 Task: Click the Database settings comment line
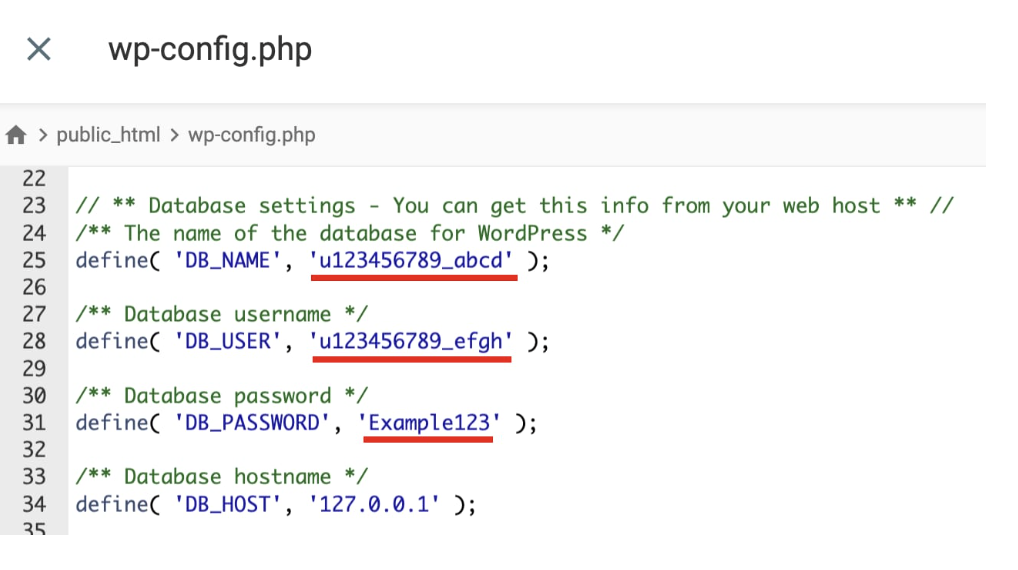pos(514,206)
